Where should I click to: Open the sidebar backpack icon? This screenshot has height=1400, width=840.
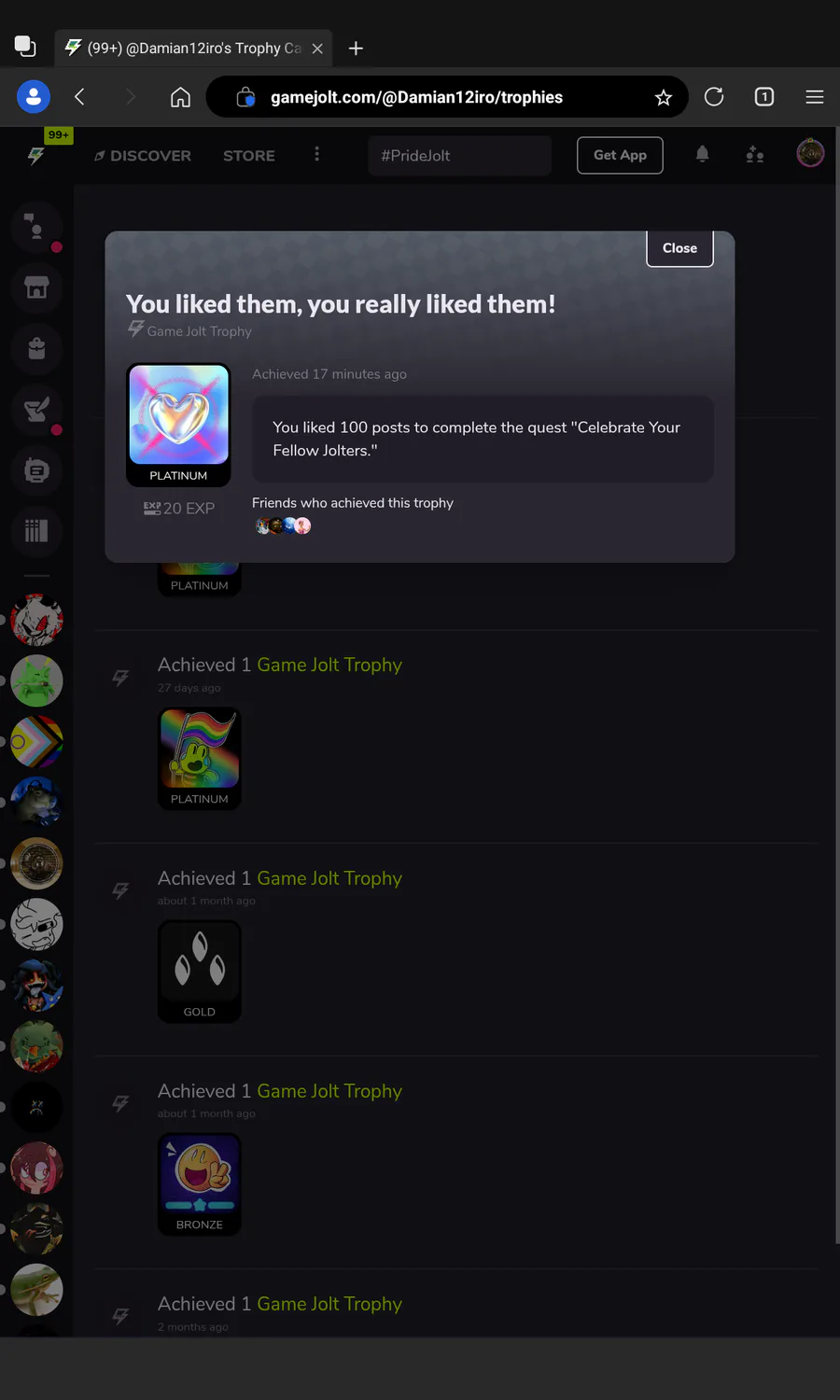coord(36,349)
